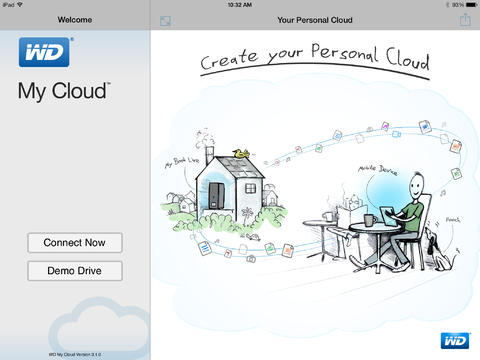Screen dimensions: 480x360
Task: Tap the Connect Now button
Action: pyautogui.click(x=75, y=243)
